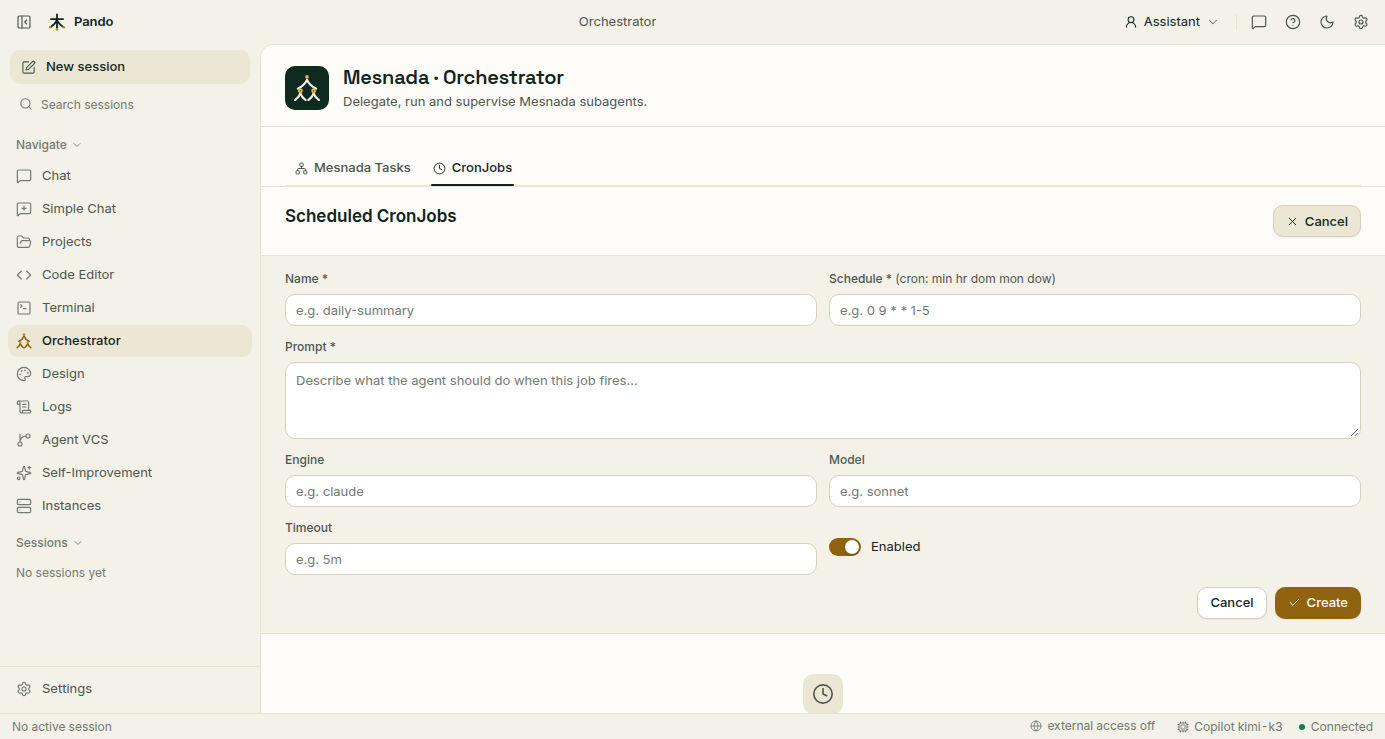Open the Design section
Image resolution: width=1385 pixels, height=739 pixels.
(130, 374)
